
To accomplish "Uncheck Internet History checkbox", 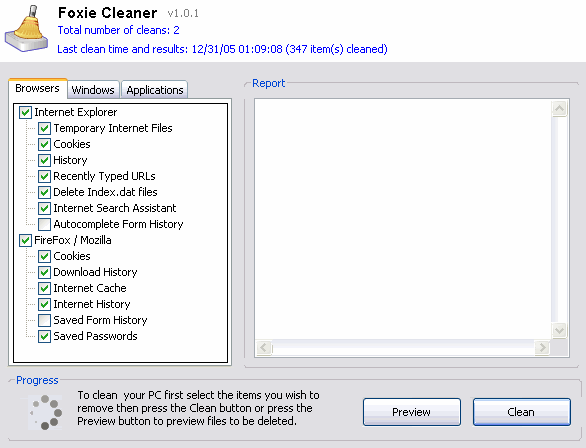I will 44,304.
